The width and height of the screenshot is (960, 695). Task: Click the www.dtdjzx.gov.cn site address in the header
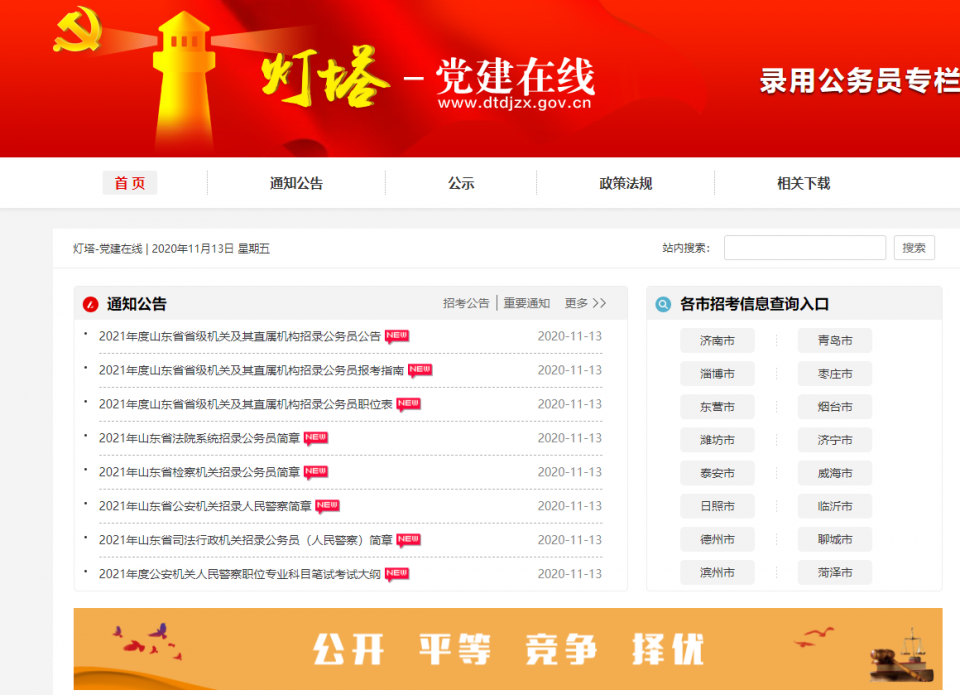[515, 103]
